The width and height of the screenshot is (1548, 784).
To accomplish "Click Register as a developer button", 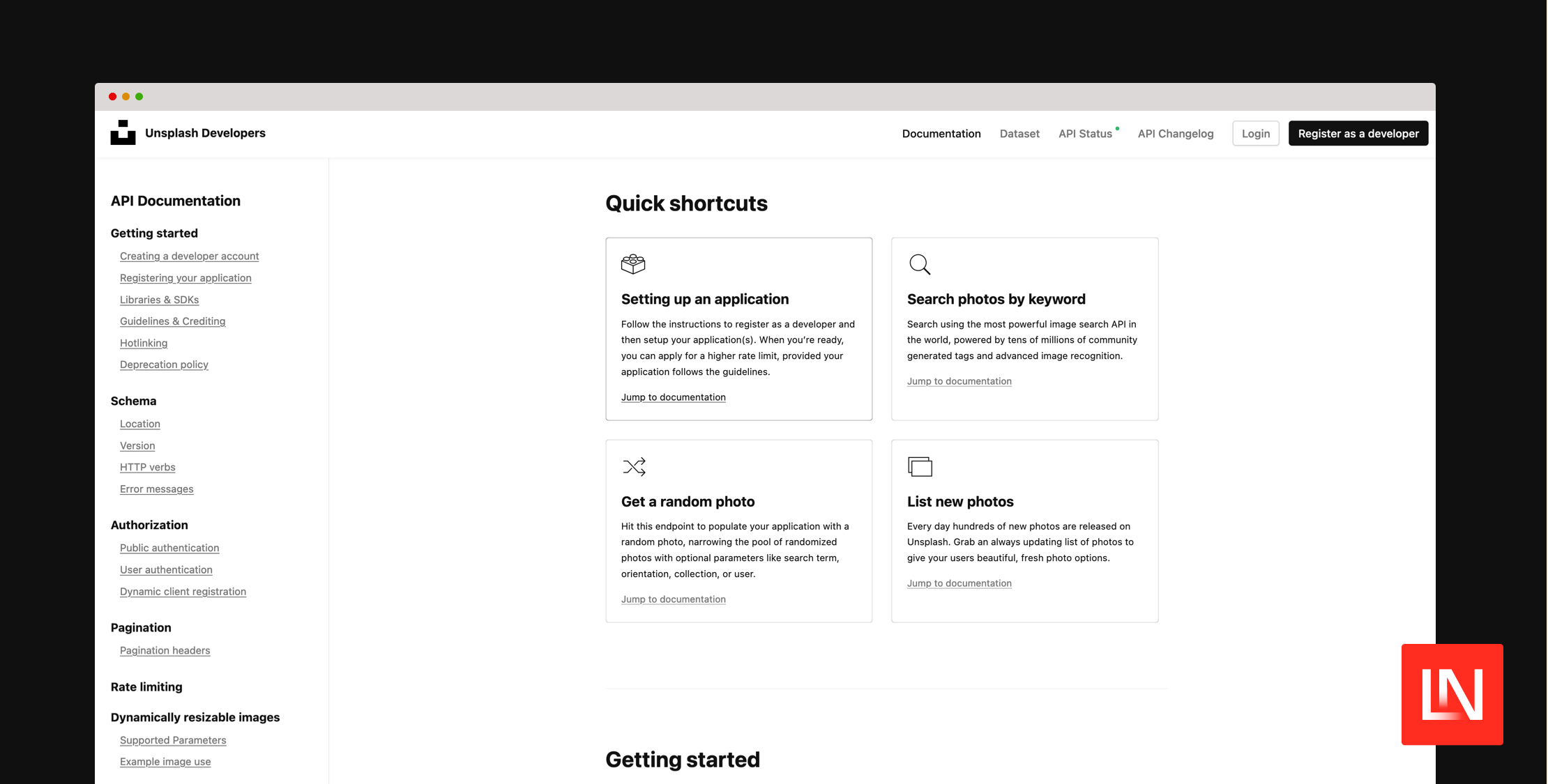I will click(x=1358, y=132).
